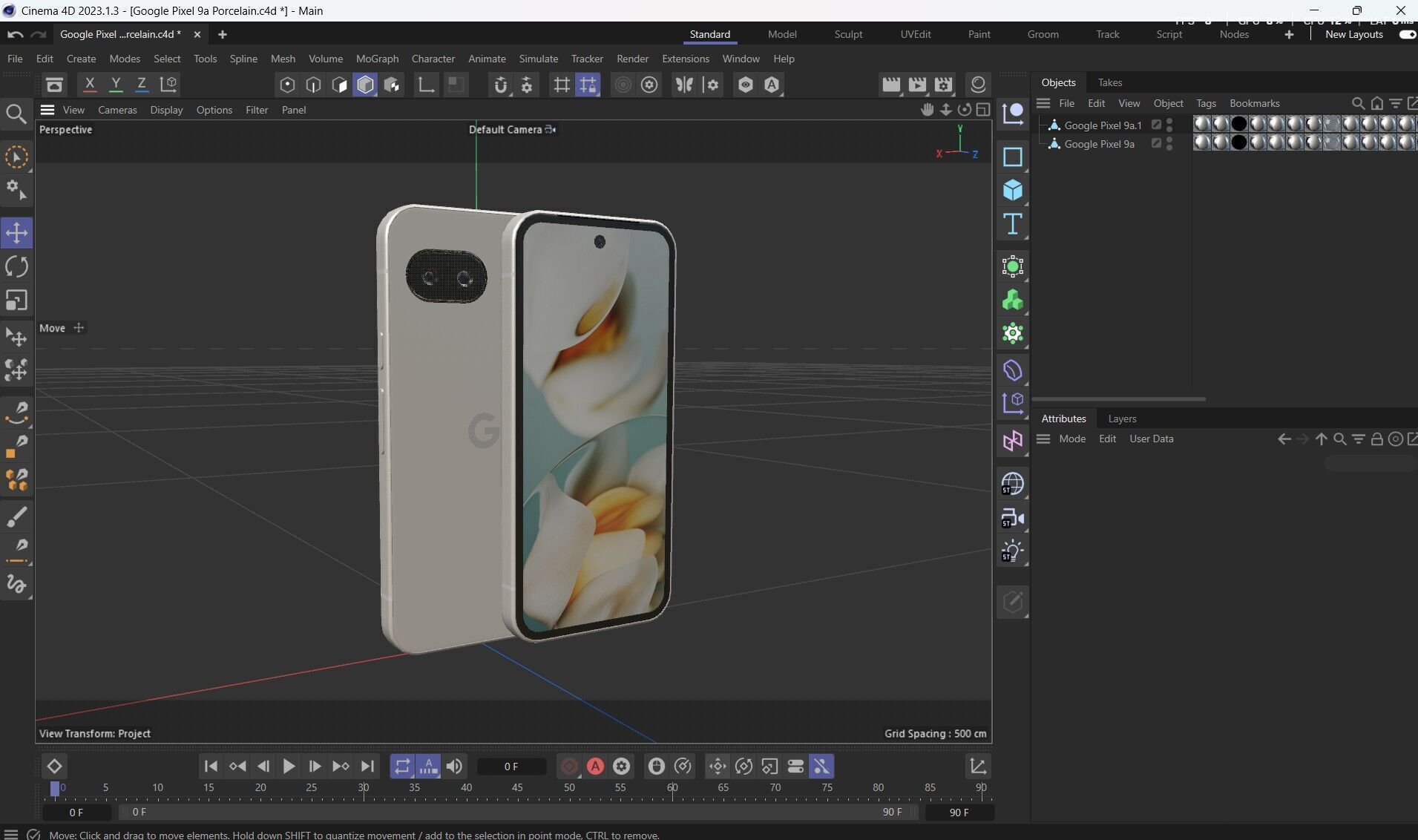
Task: Toggle X axis lock
Action: (x=90, y=85)
